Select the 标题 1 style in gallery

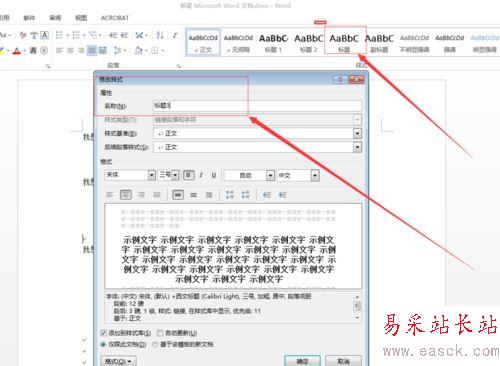point(273,43)
